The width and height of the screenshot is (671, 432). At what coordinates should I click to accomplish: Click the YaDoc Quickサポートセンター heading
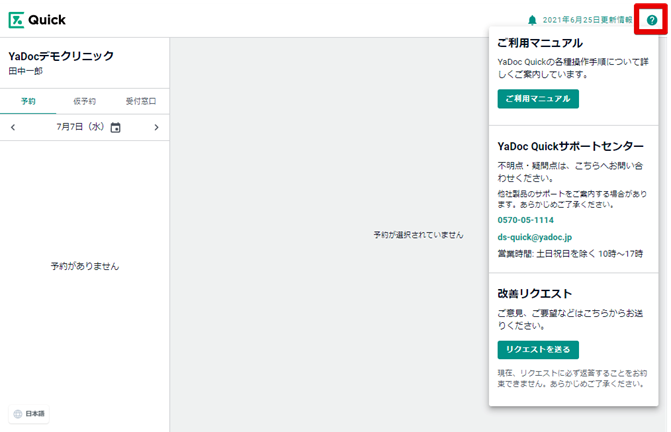pyautogui.click(x=570, y=146)
